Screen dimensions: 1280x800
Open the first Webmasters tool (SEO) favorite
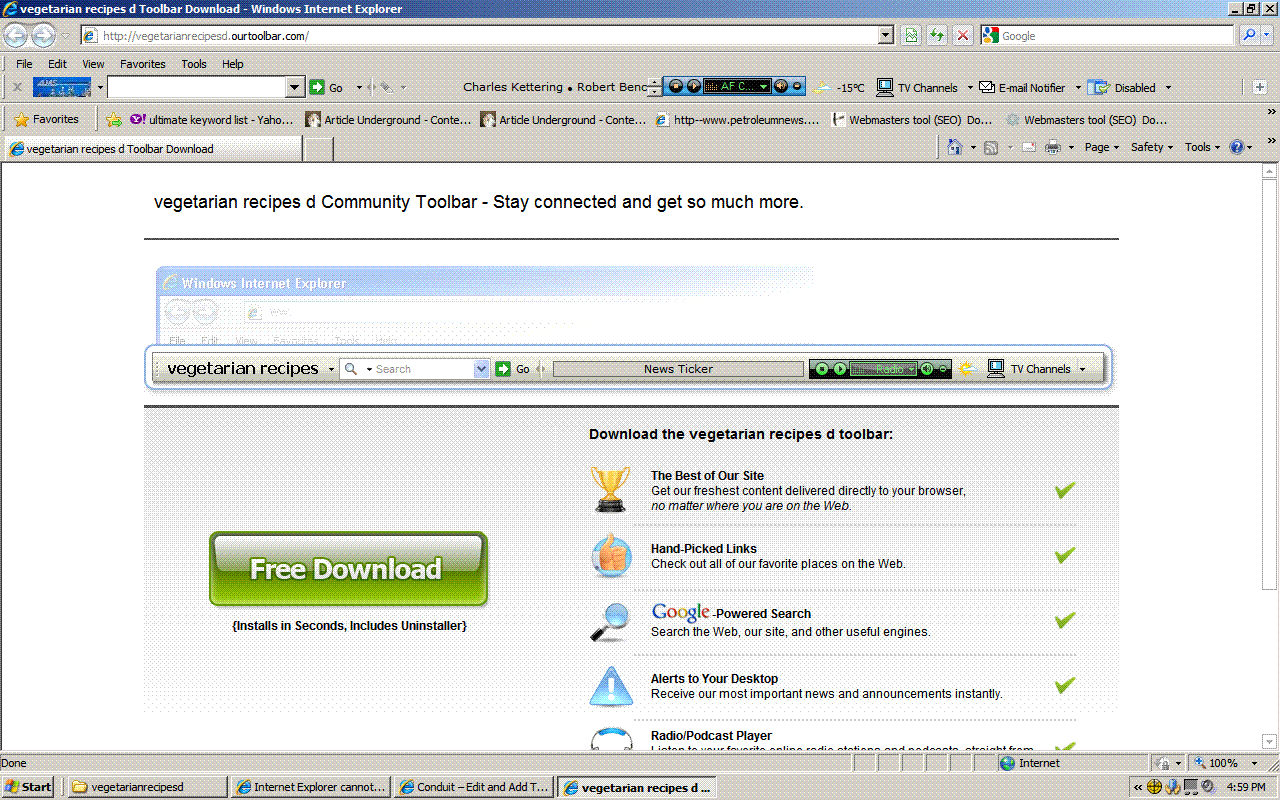[x=911, y=120]
